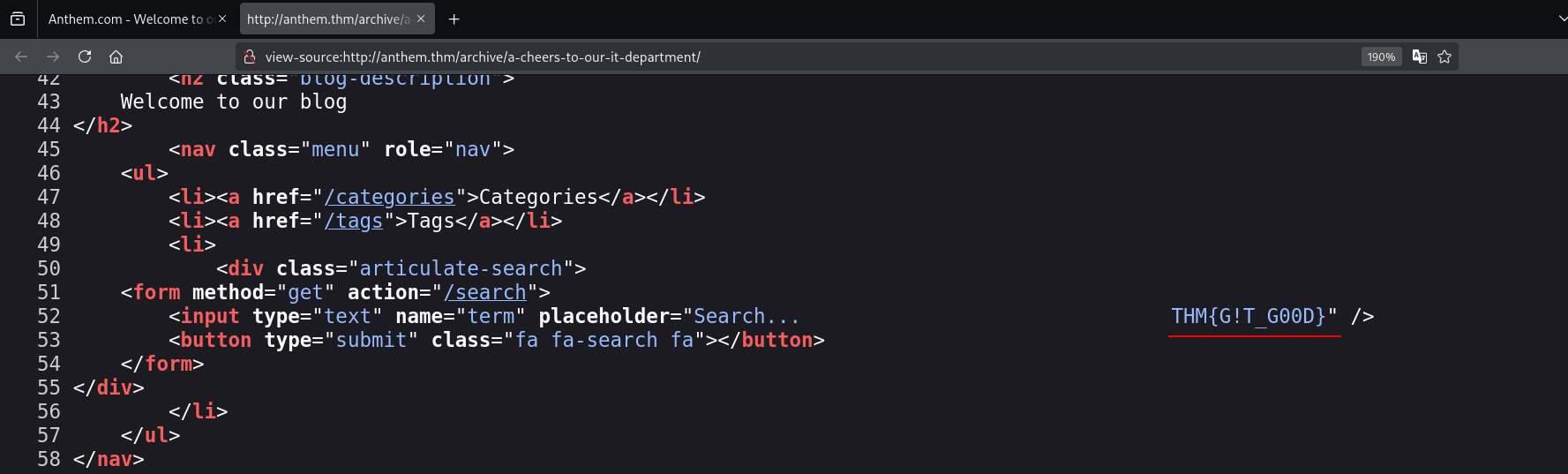
Task: Go to the home page
Action: tap(116, 56)
